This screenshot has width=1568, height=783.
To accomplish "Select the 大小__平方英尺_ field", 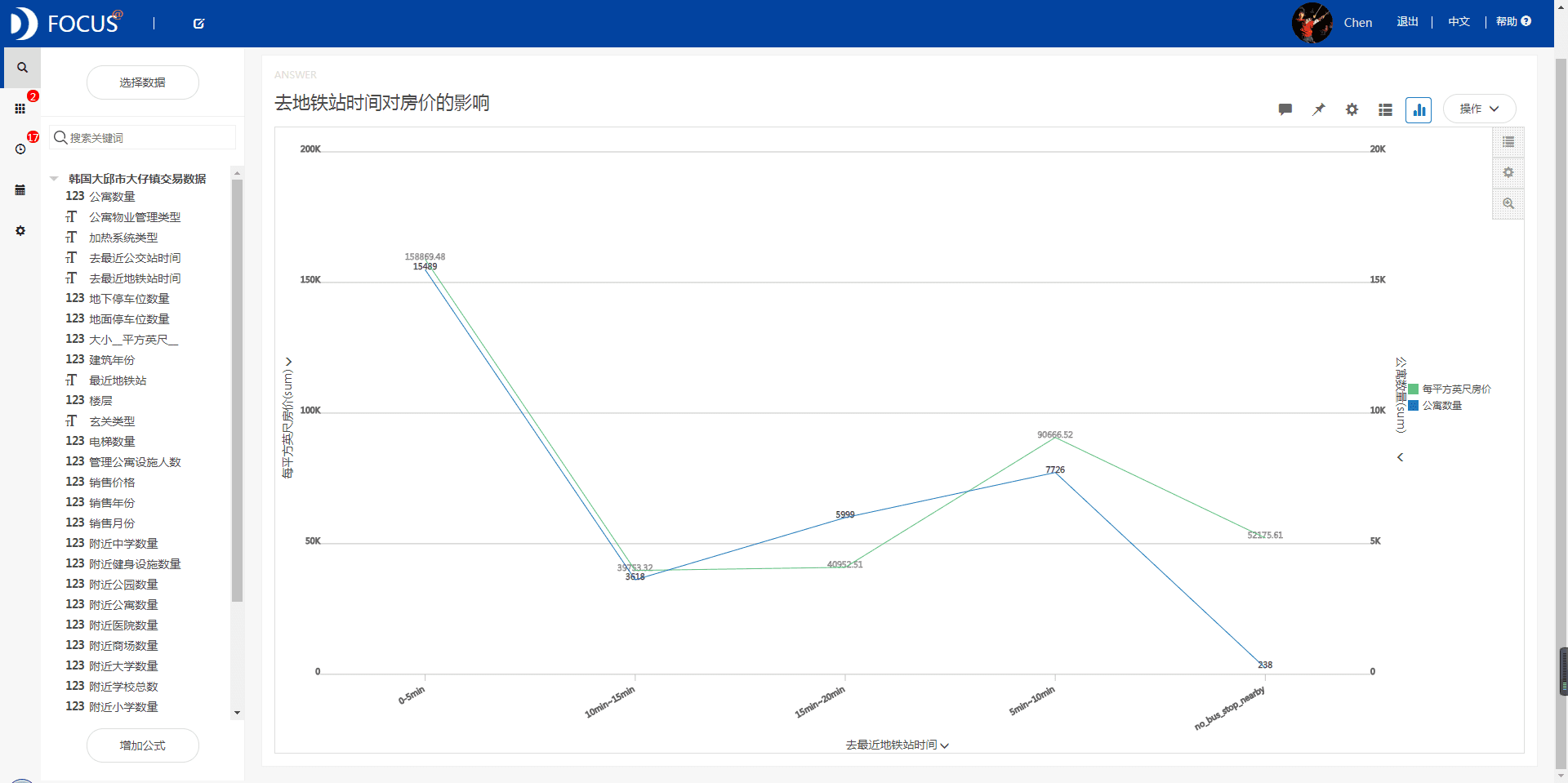I will (x=133, y=340).
